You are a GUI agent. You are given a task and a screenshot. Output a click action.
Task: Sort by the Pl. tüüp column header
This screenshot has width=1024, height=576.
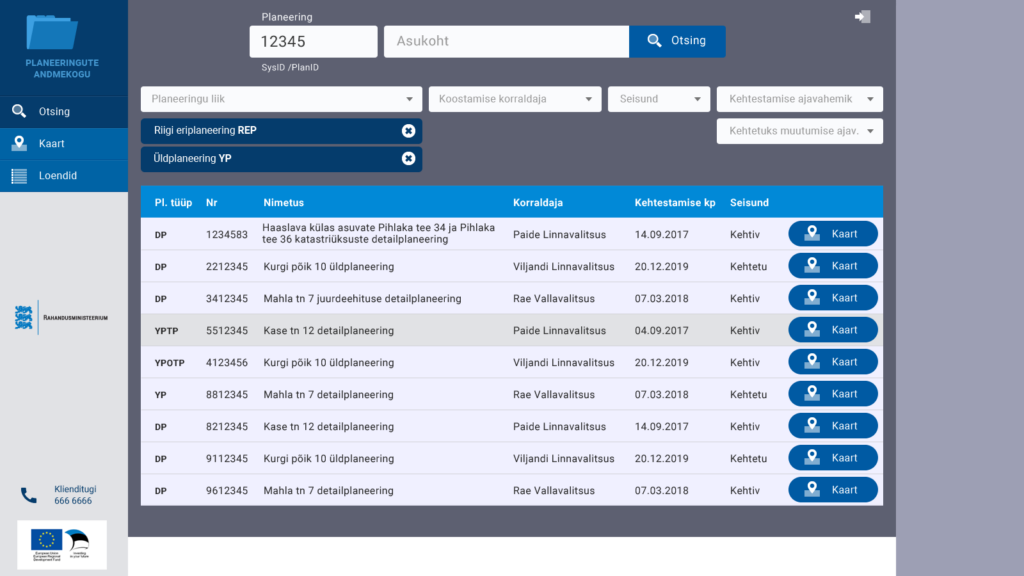coord(173,202)
